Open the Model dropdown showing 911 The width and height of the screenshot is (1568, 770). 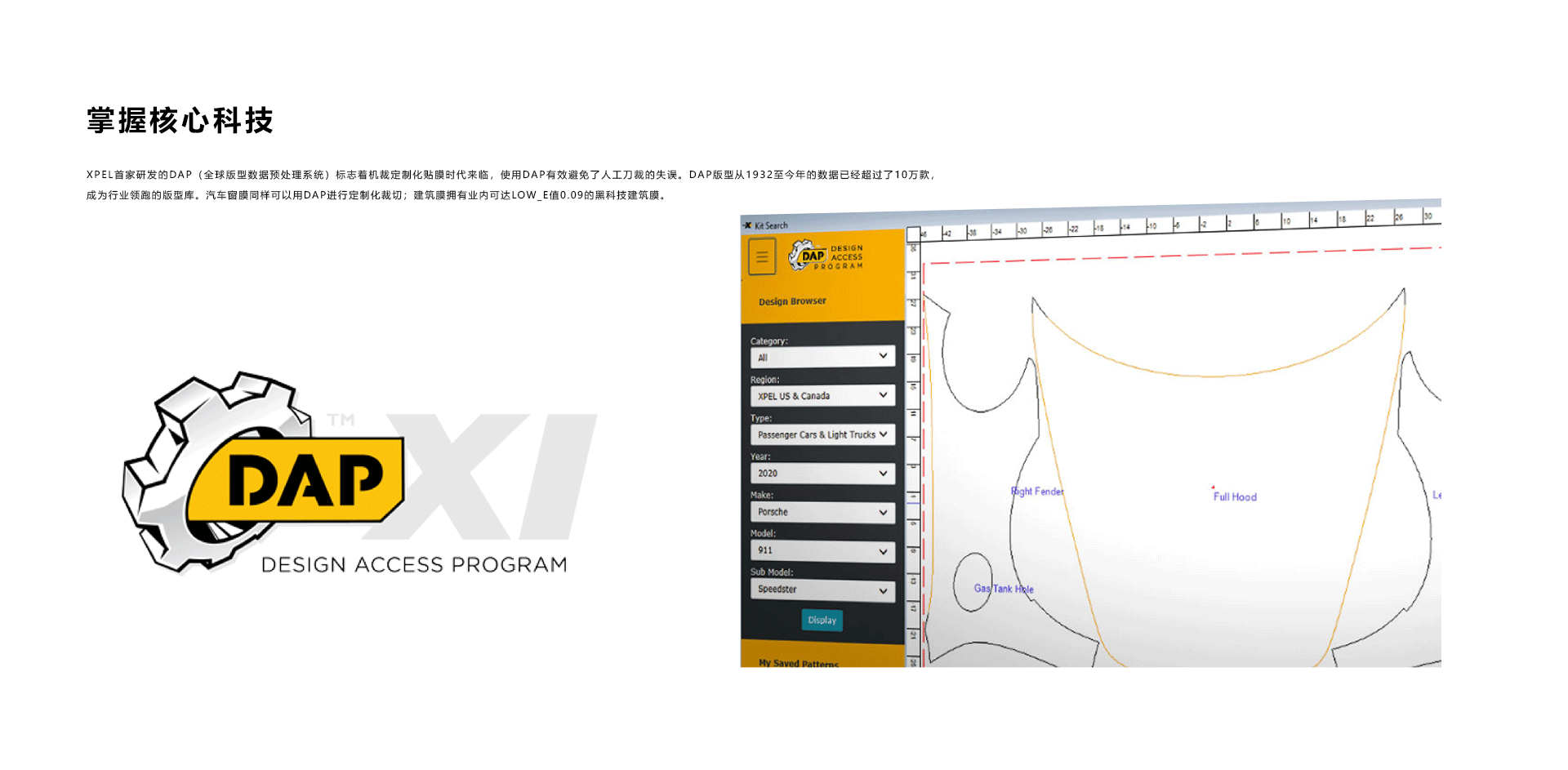coord(822,551)
